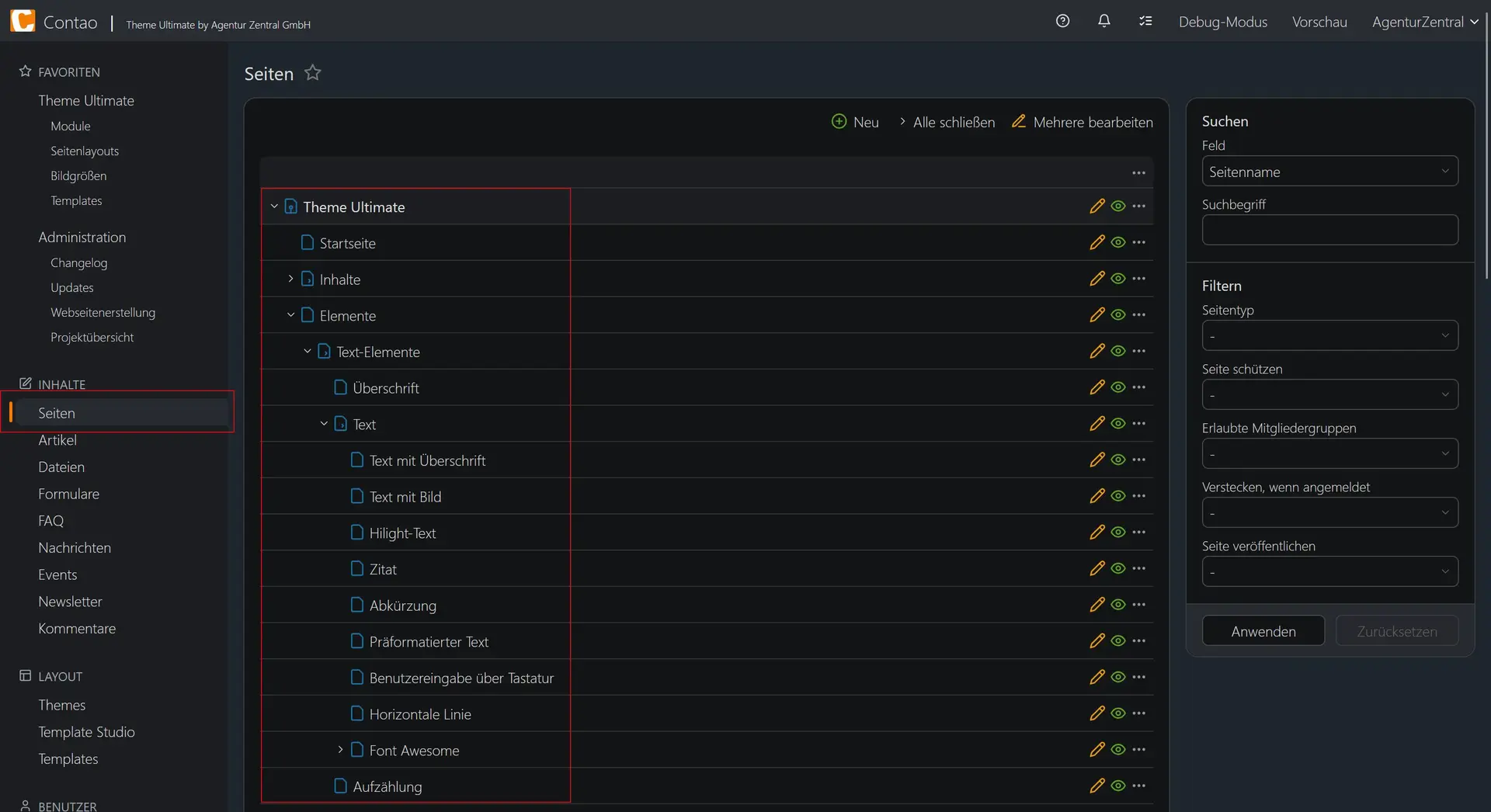Toggle visibility eye for Inhalte page
The height and width of the screenshot is (812, 1491).
point(1117,278)
